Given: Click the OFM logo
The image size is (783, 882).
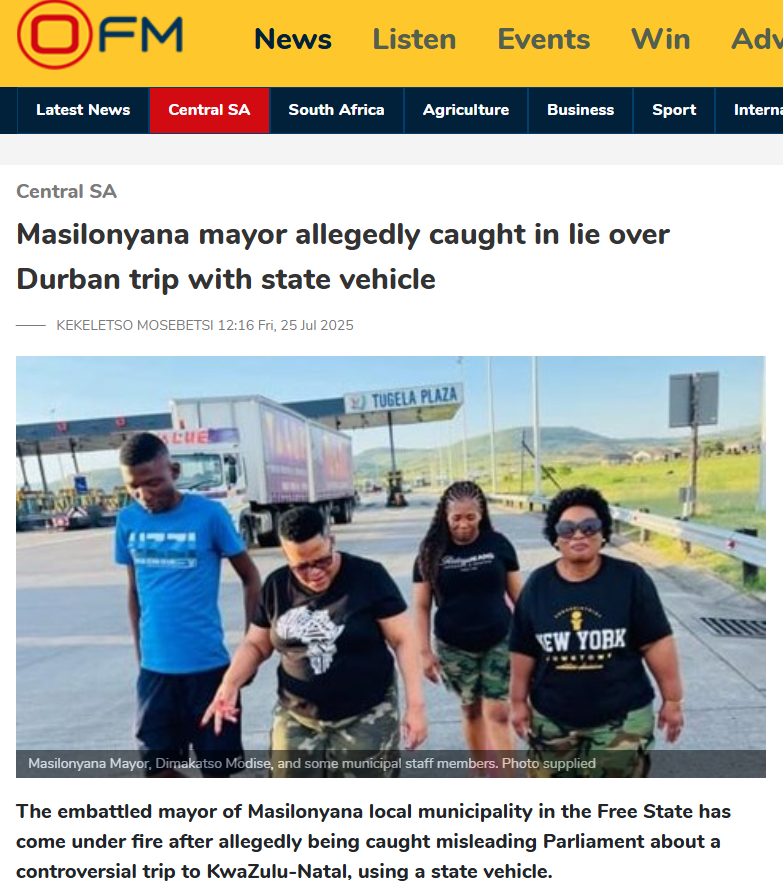Looking at the screenshot, I should pyautogui.click(x=100, y=35).
